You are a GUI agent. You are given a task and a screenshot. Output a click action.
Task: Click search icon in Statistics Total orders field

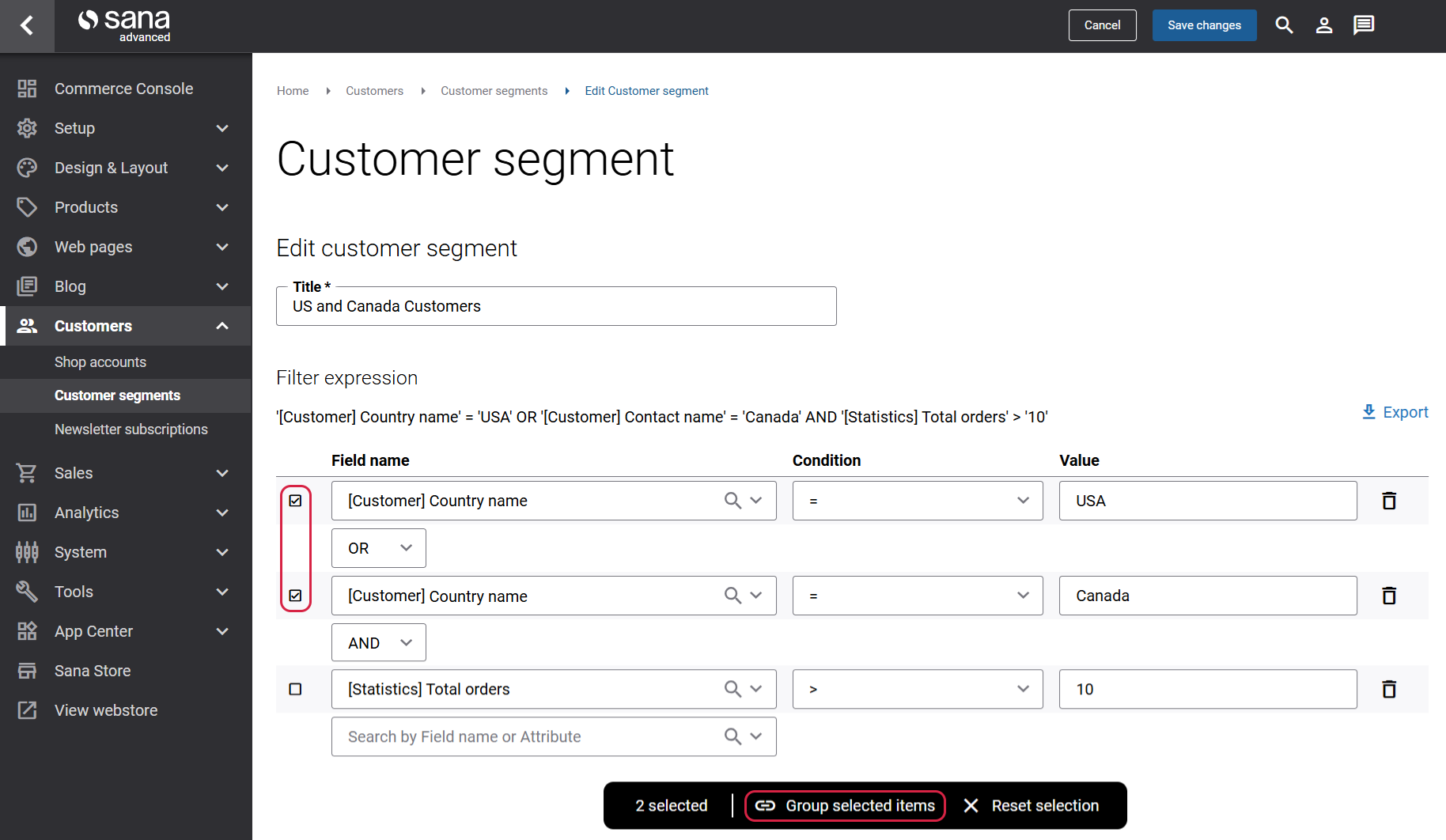tap(732, 689)
